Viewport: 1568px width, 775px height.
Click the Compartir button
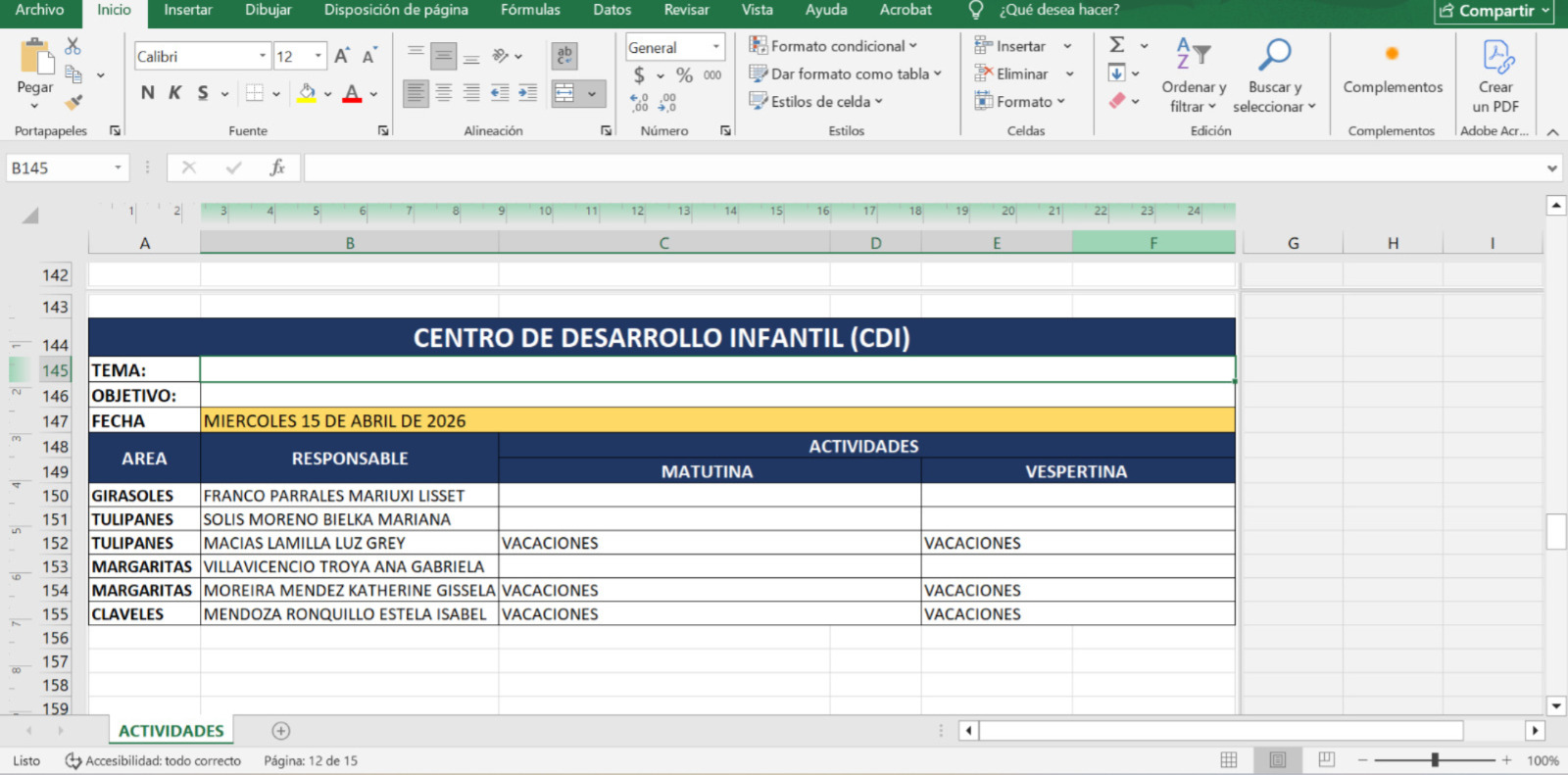pyautogui.click(x=1494, y=11)
